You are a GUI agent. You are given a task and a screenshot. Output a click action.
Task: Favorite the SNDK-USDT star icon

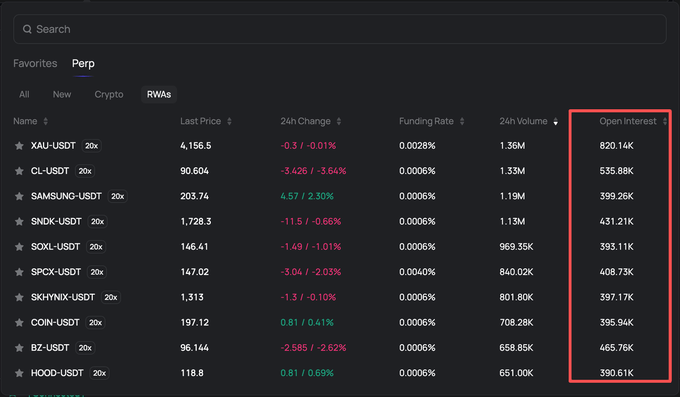click(19, 221)
